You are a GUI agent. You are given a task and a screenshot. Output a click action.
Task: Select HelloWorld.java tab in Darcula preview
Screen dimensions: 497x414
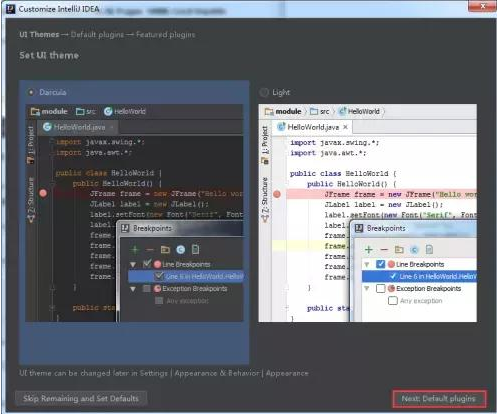coord(78,127)
